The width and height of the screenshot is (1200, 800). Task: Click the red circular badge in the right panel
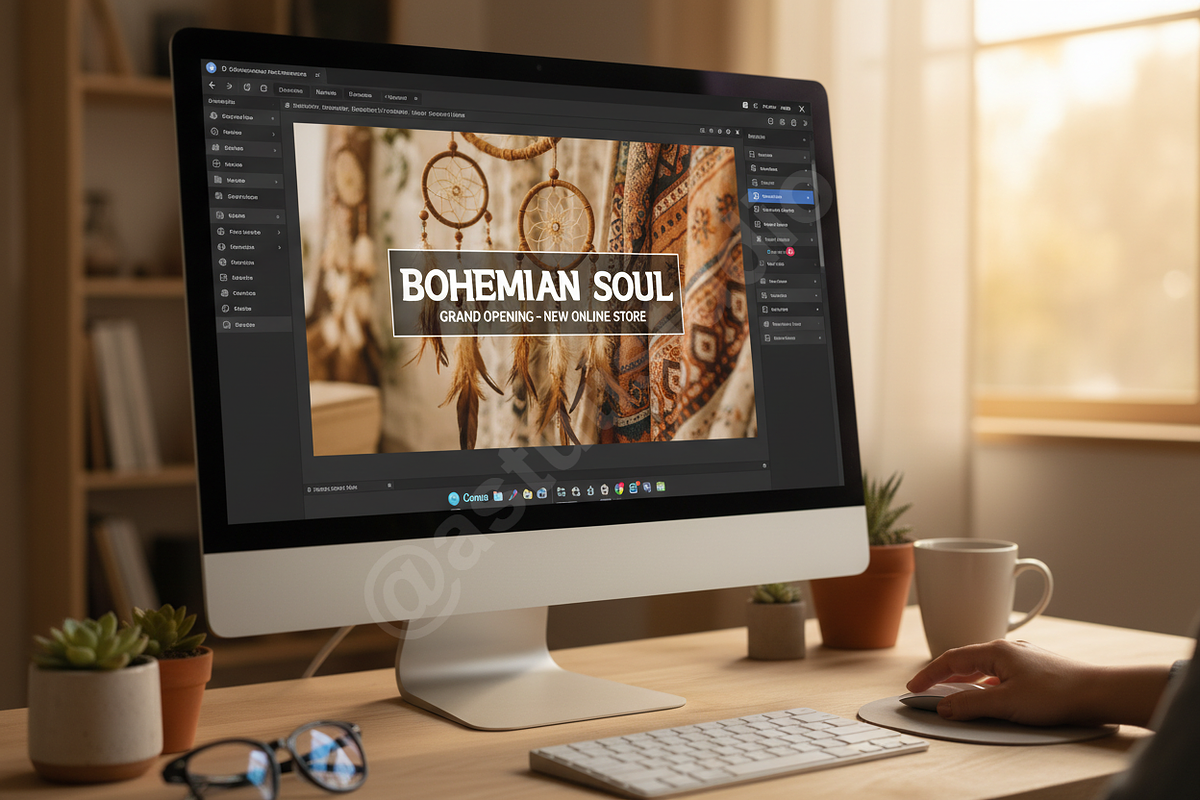point(791,251)
